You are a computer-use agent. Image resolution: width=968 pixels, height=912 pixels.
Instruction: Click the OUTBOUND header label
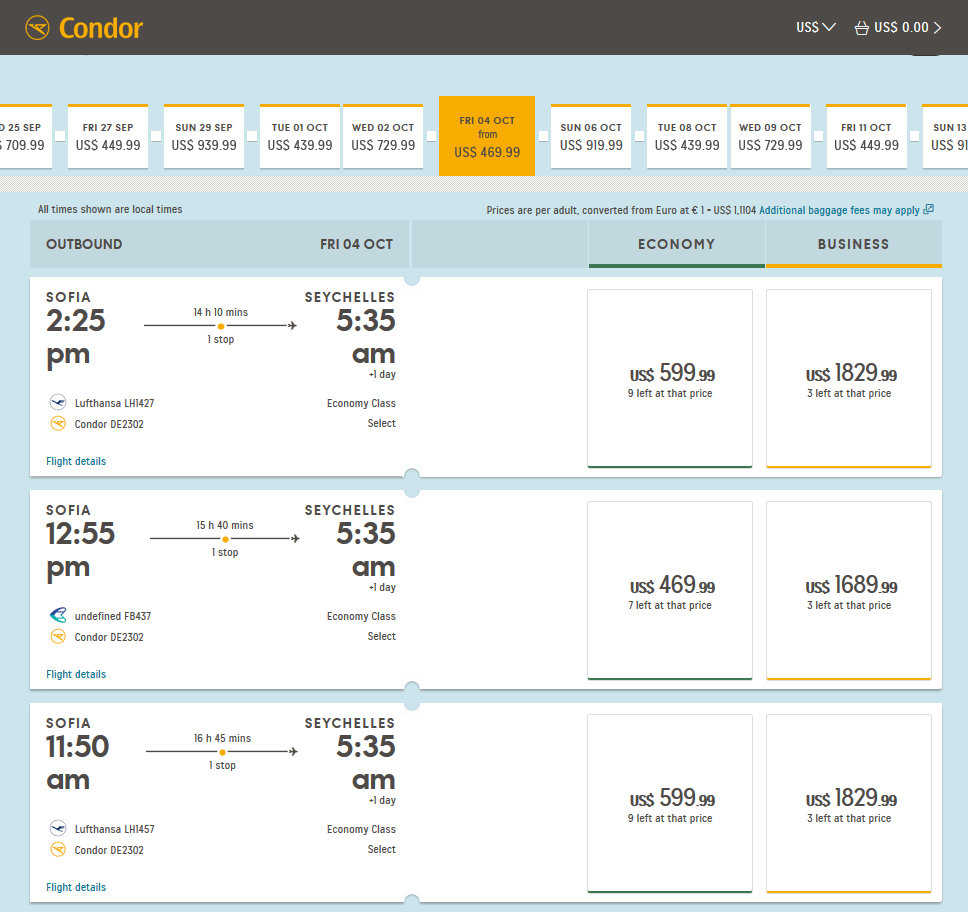coord(84,244)
